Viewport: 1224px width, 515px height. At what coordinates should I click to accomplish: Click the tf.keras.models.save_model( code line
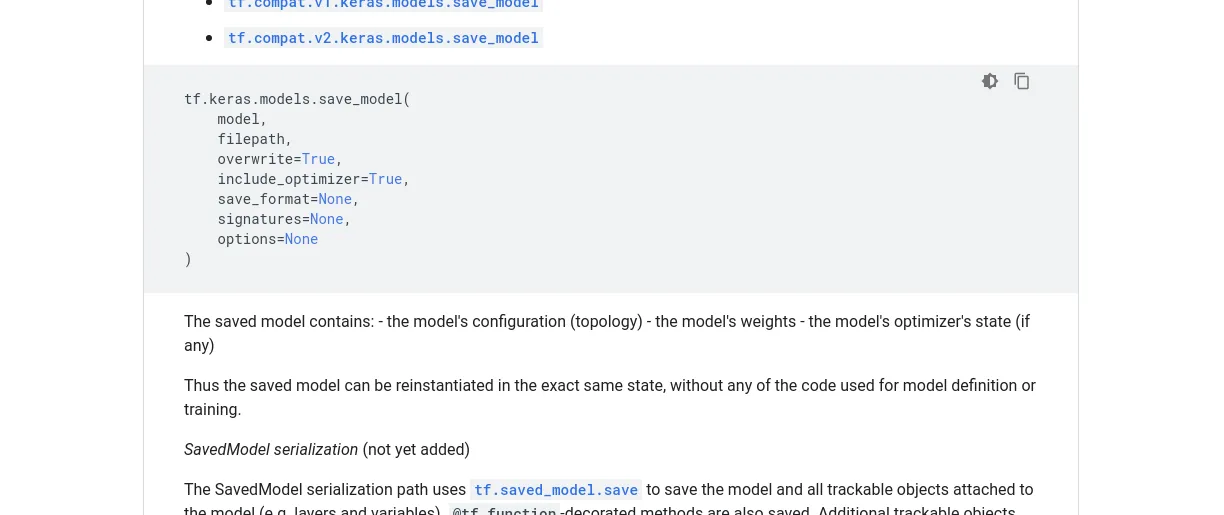coord(297,99)
